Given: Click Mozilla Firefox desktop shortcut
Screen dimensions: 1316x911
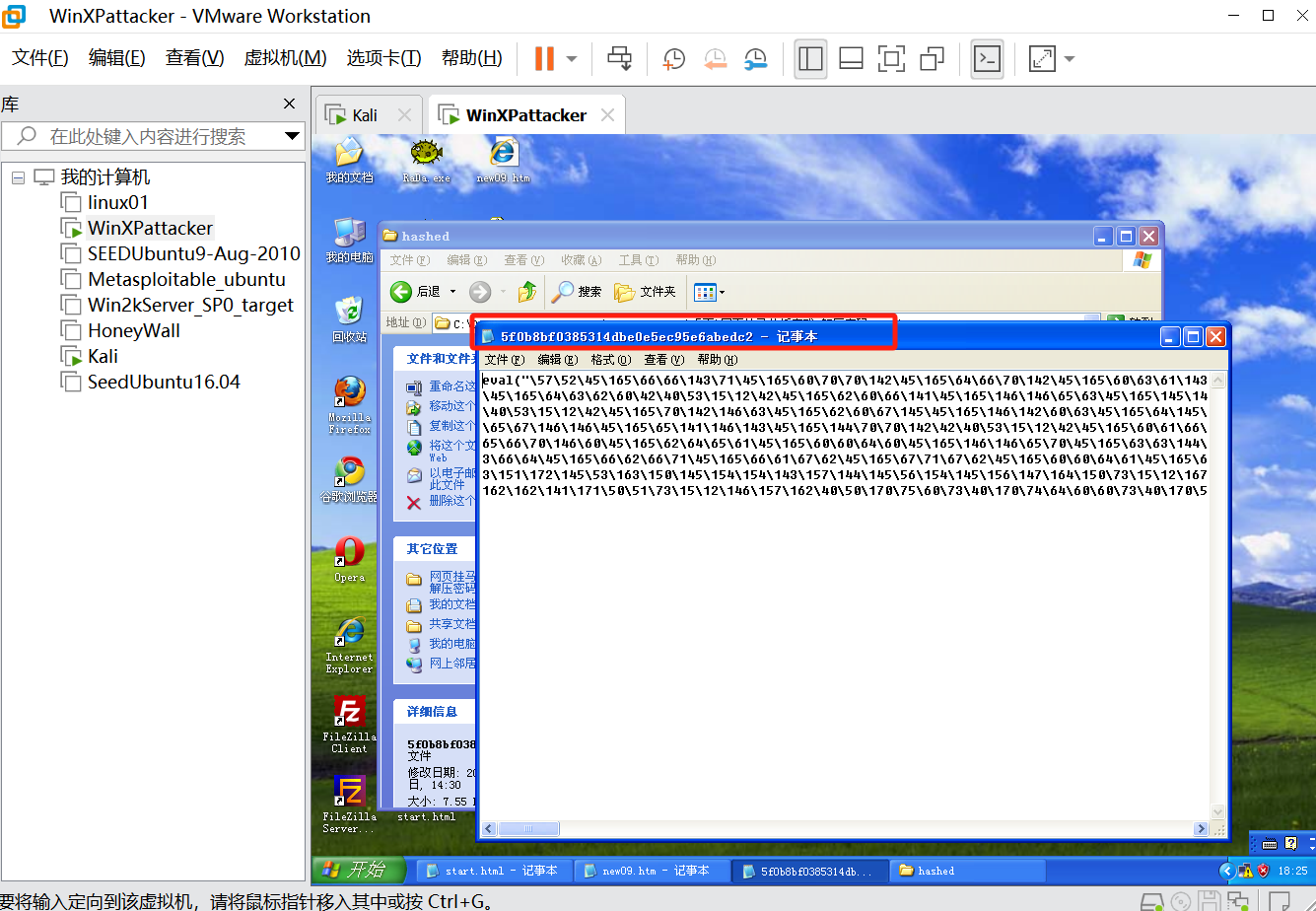Looking at the screenshot, I should 349,405.
